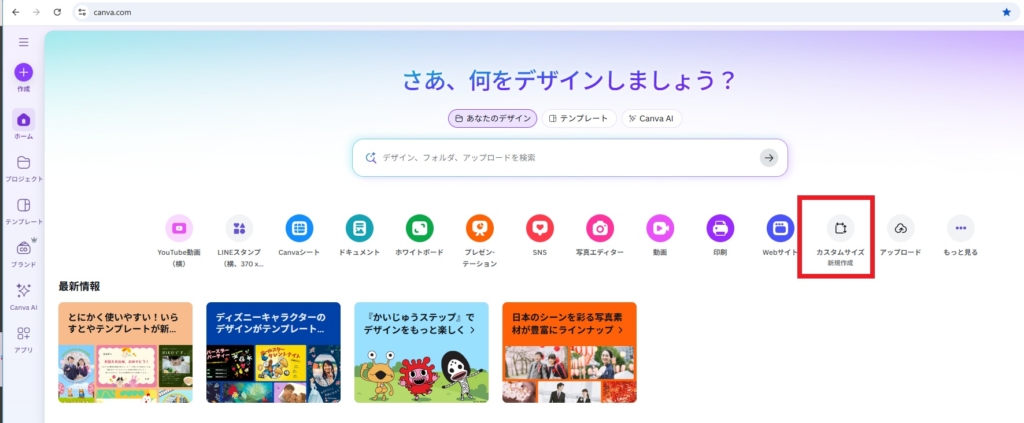Viewport: 1024px width, 423px height.
Task: Open プロジェクト in the left sidebar
Action: (x=24, y=168)
